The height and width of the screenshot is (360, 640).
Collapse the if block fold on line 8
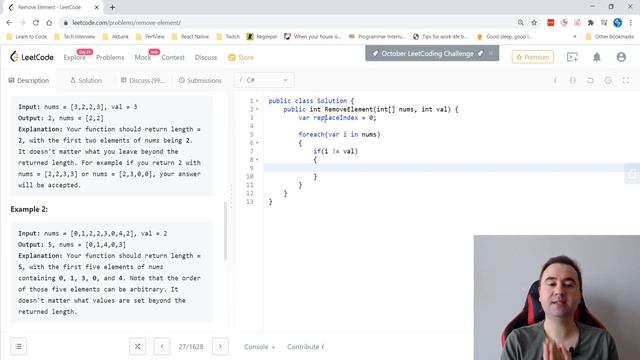257,160
